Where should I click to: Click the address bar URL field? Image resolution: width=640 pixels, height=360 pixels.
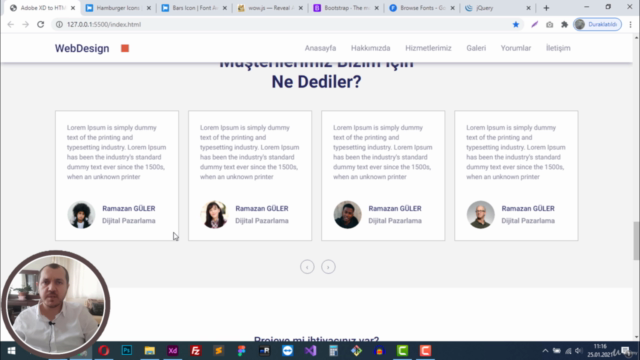pos(286,24)
